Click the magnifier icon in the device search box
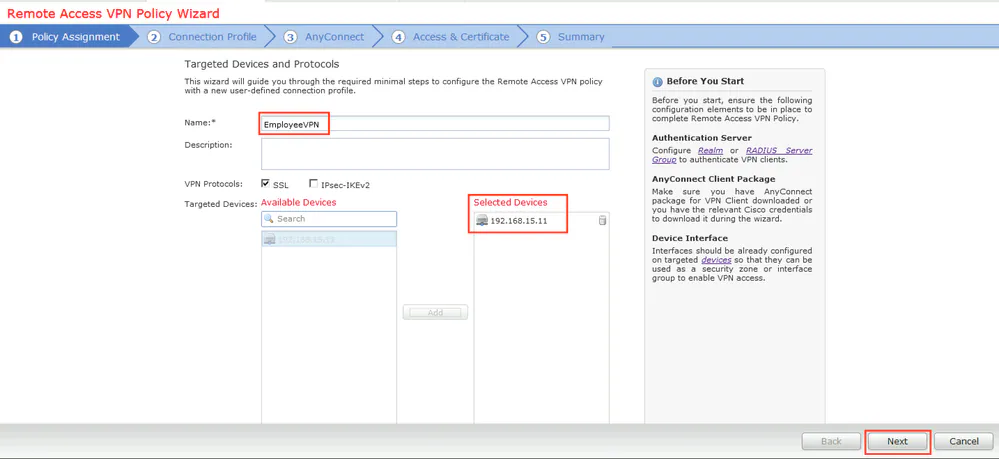The image size is (999, 459). tap(269, 219)
